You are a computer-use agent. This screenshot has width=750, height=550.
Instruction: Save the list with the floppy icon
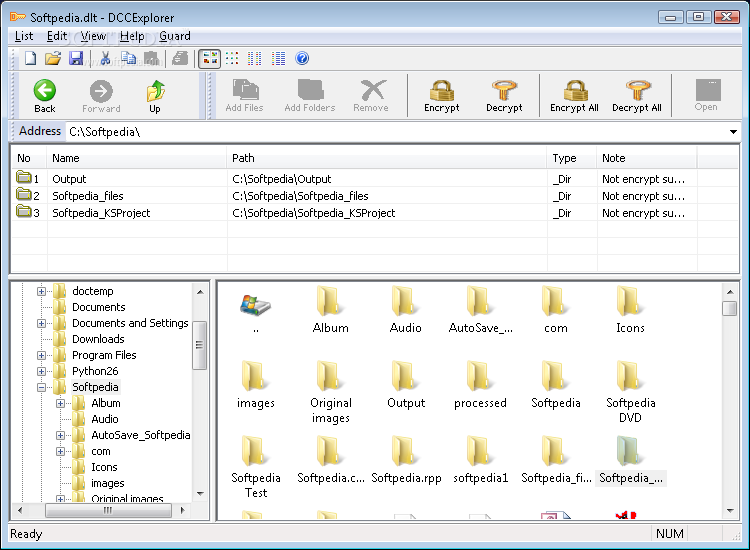(76, 58)
